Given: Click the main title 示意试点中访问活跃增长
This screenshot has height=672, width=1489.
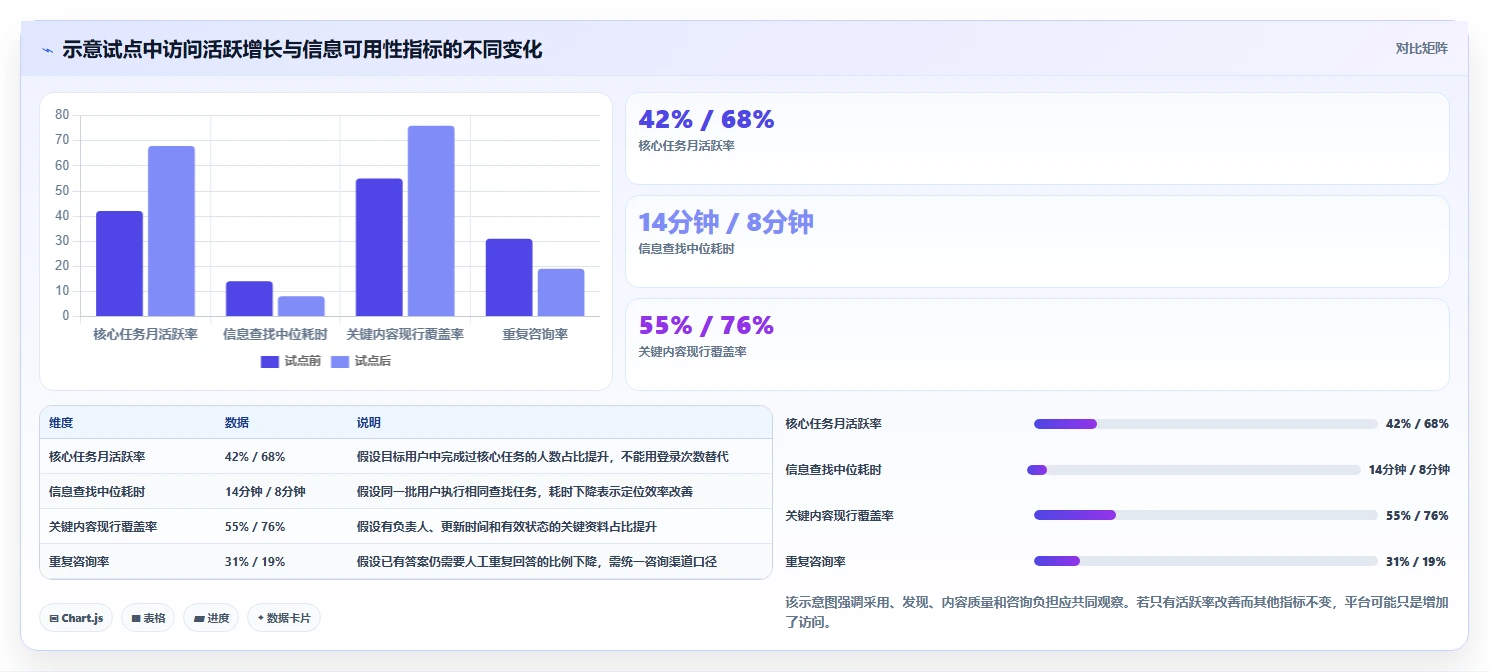Looking at the screenshot, I should pos(302,49).
